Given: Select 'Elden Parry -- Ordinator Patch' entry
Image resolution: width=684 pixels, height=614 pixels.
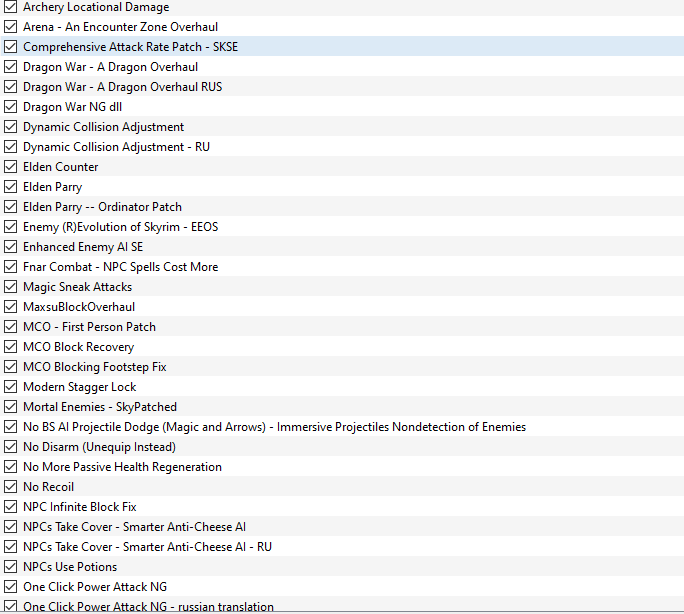Looking at the screenshot, I should 103,207.
